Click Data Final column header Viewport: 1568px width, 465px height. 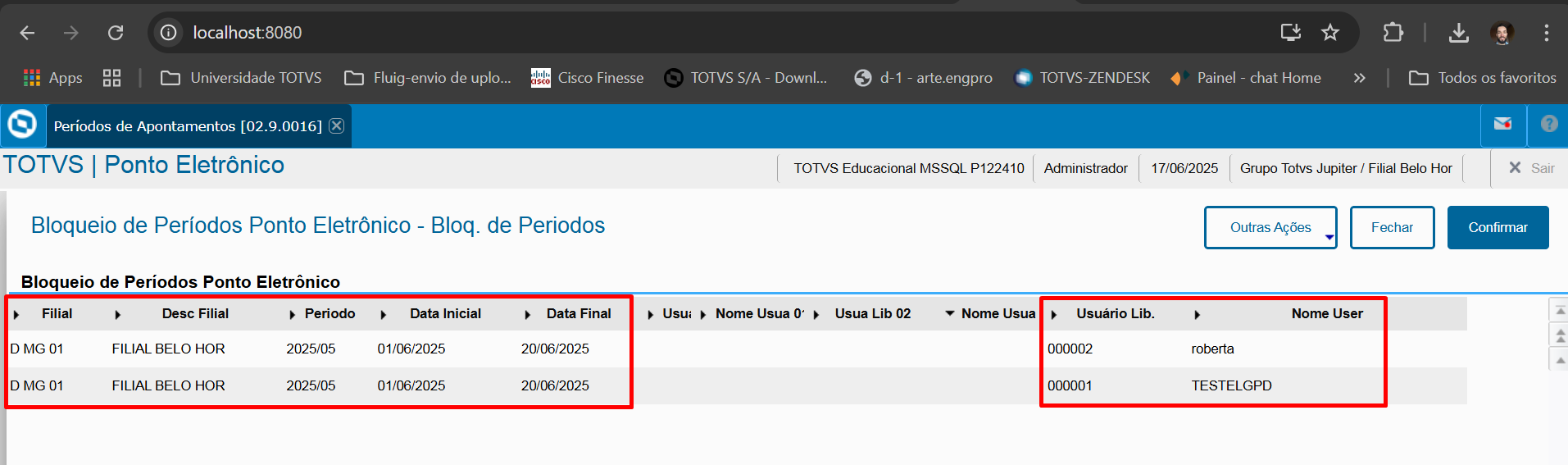point(579,313)
